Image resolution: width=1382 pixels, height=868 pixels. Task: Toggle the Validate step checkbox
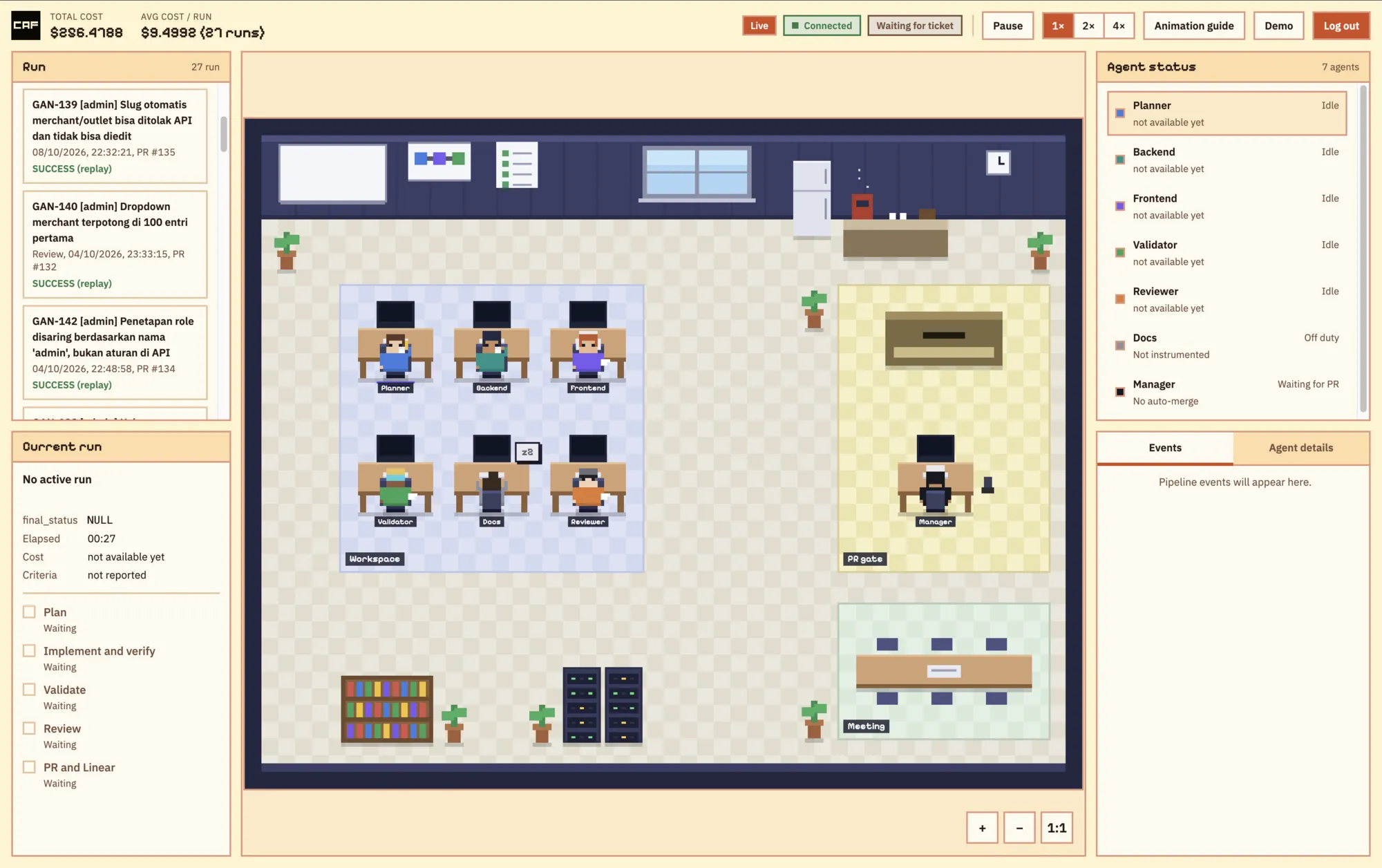pos(29,690)
